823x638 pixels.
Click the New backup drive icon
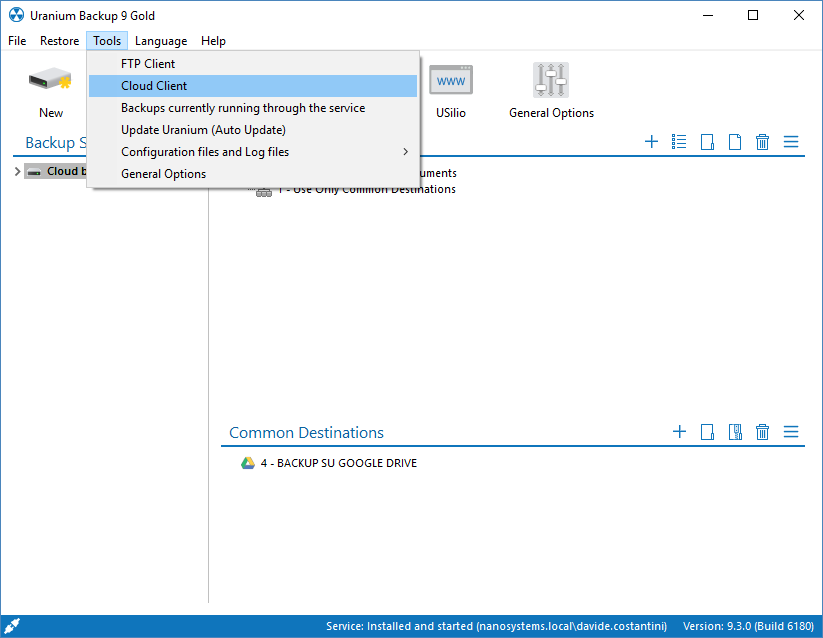coord(50,80)
